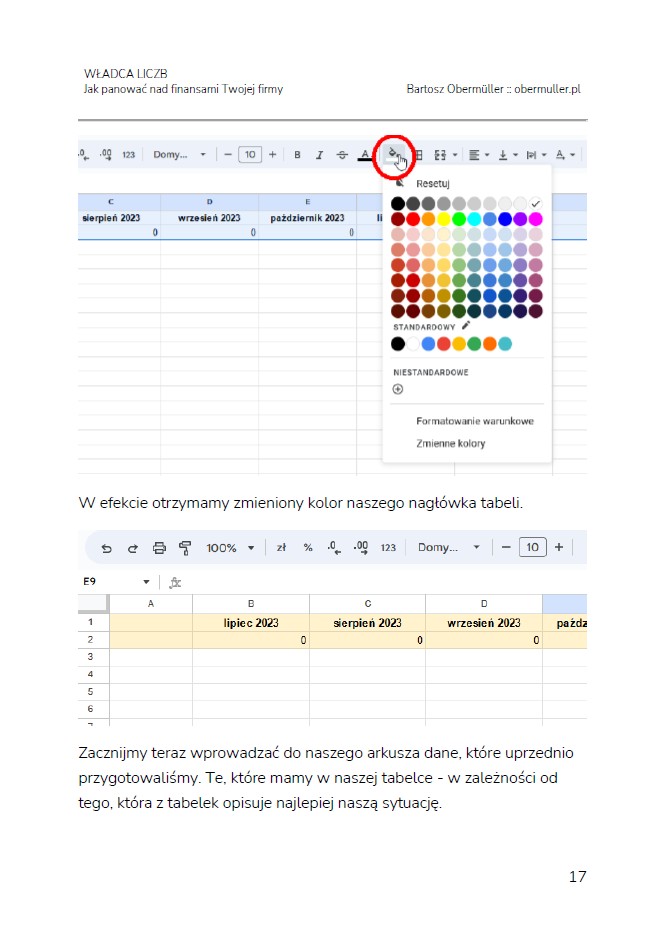Viewport: 667px width, 943px height.
Task: Open the text wrapping dropdown
Action: (536, 155)
